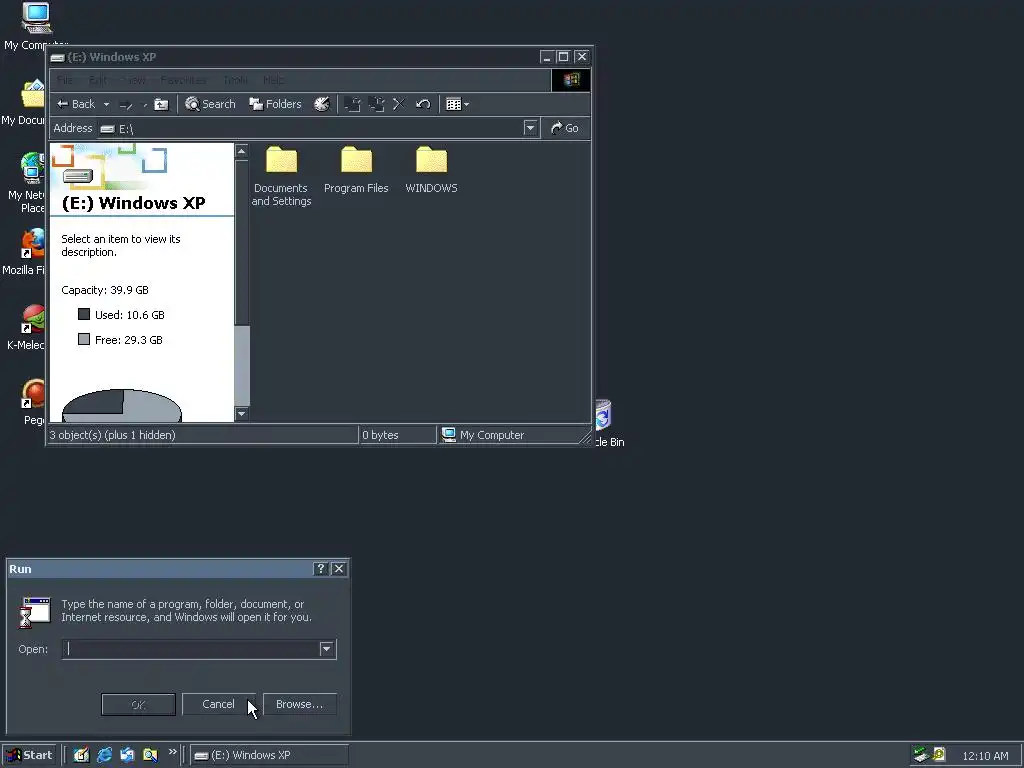Expand the Address bar dropdown
1024x768 pixels.
pyautogui.click(x=530, y=128)
